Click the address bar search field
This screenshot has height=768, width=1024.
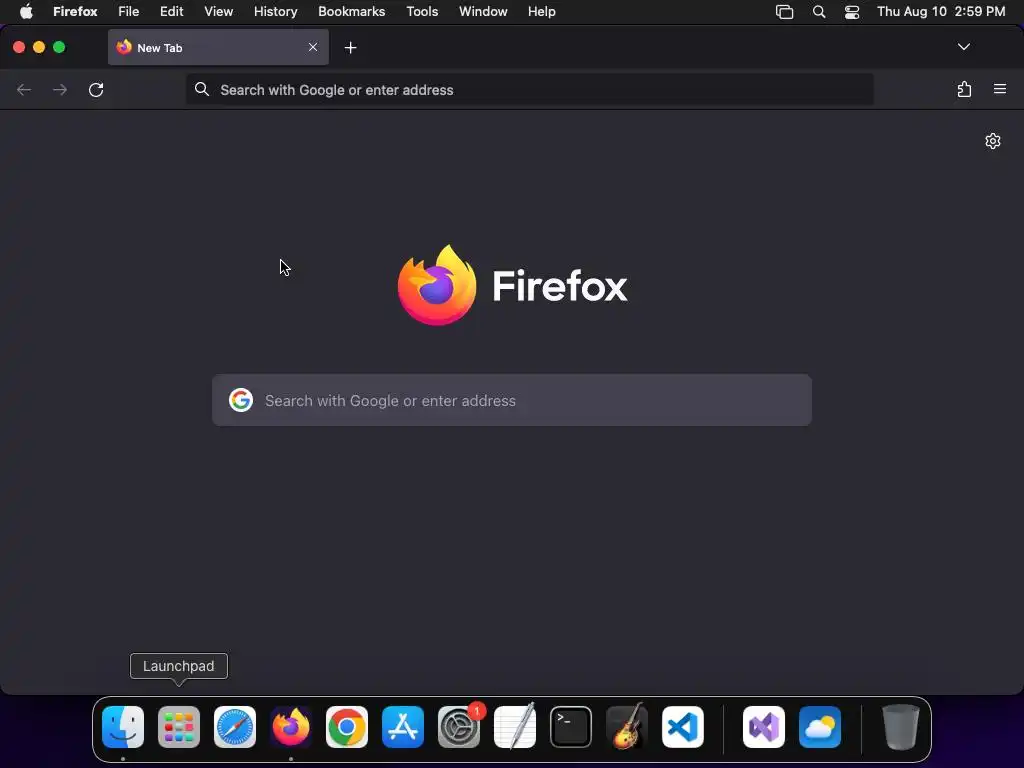[530, 89]
